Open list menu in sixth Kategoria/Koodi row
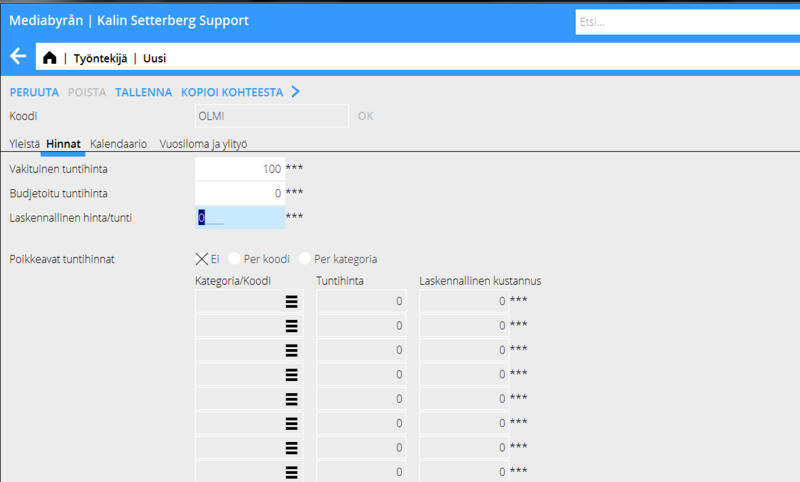800x482 pixels. click(291, 423)
